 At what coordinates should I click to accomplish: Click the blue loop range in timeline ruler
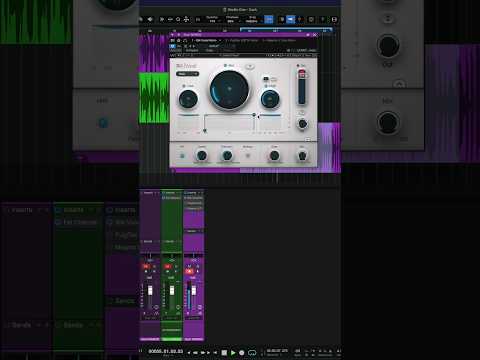286,29
